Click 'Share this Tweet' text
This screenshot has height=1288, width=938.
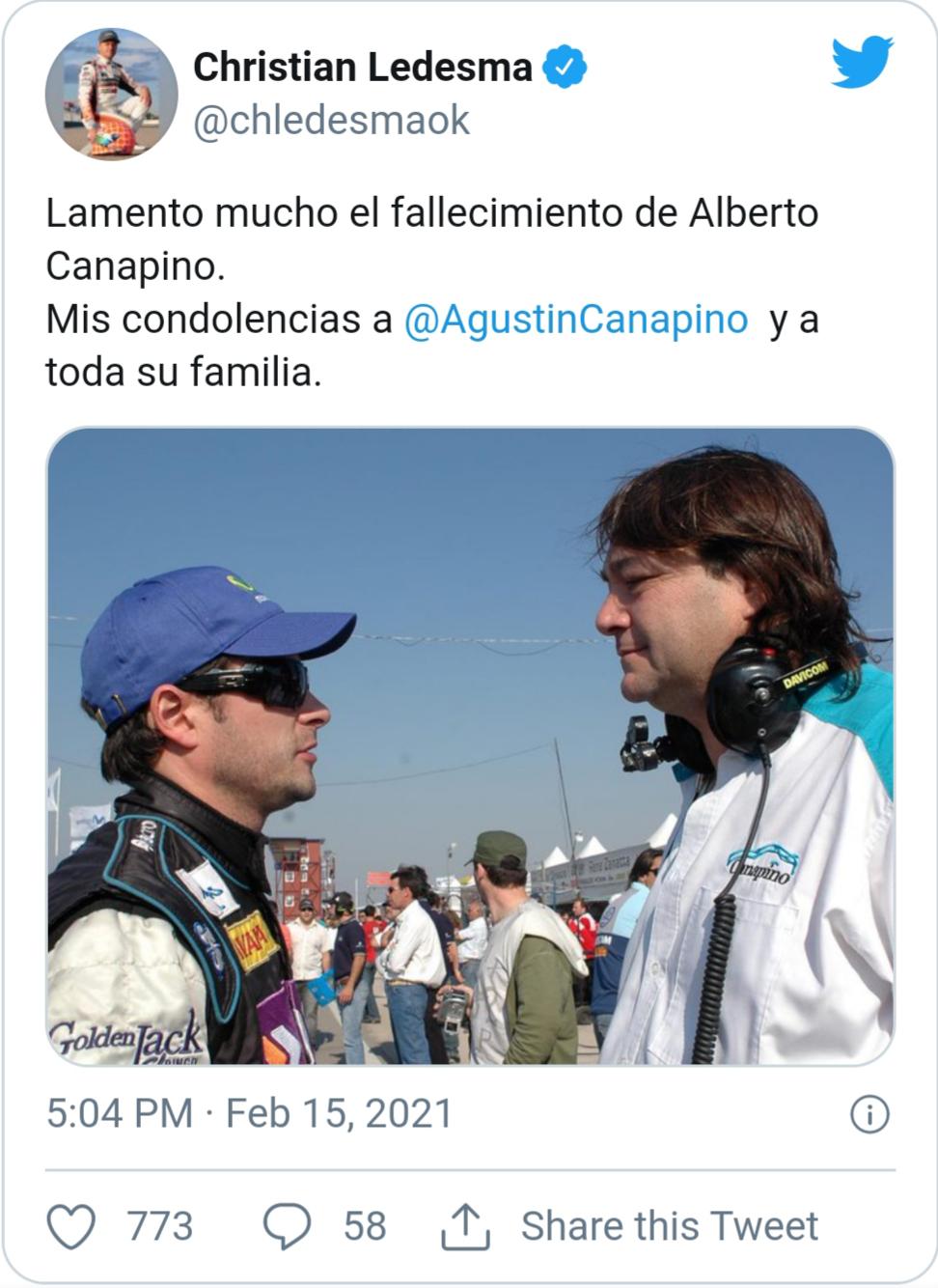pos(670,1226)
